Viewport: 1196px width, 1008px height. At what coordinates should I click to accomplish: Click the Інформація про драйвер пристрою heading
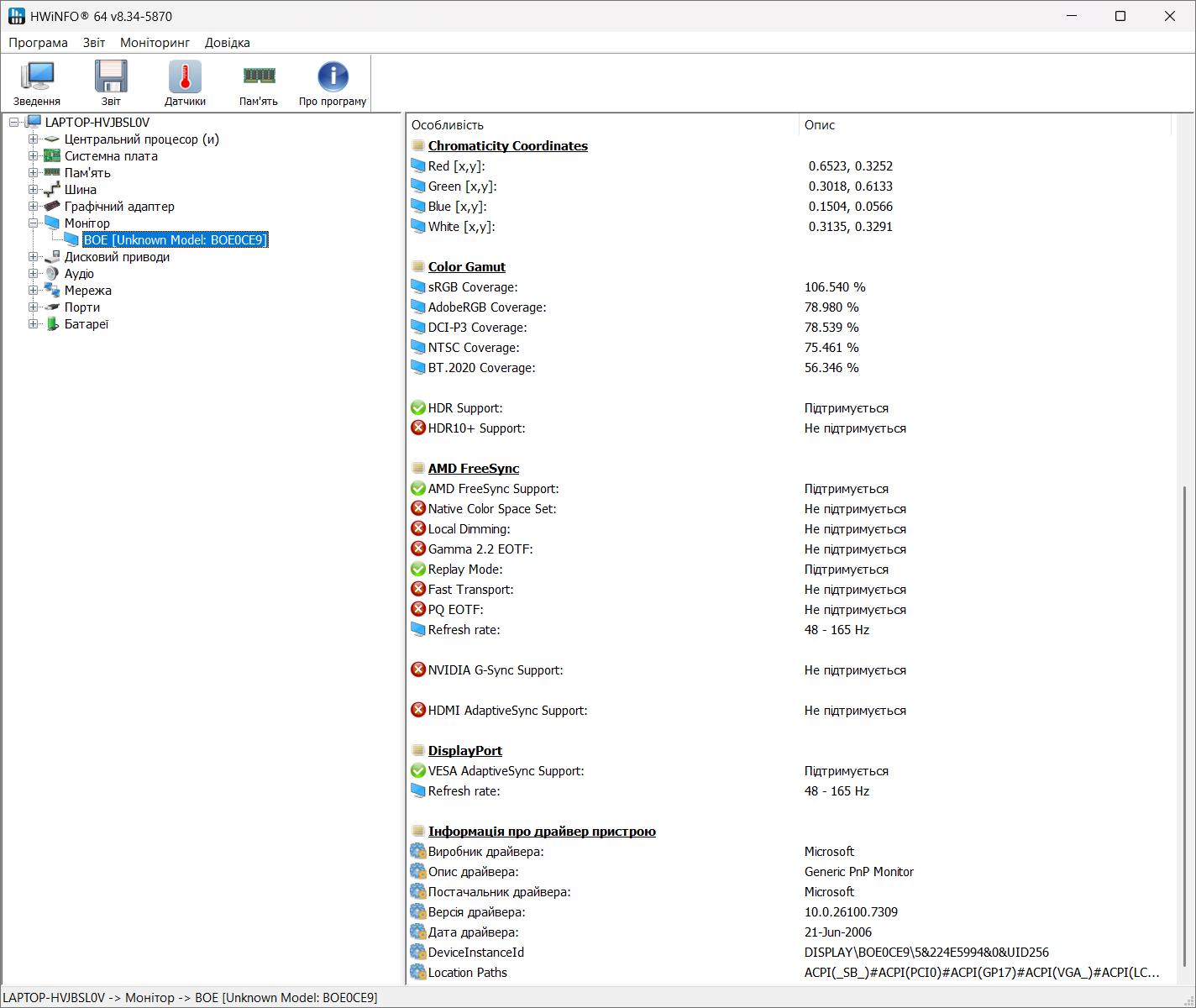click(542, 831)
